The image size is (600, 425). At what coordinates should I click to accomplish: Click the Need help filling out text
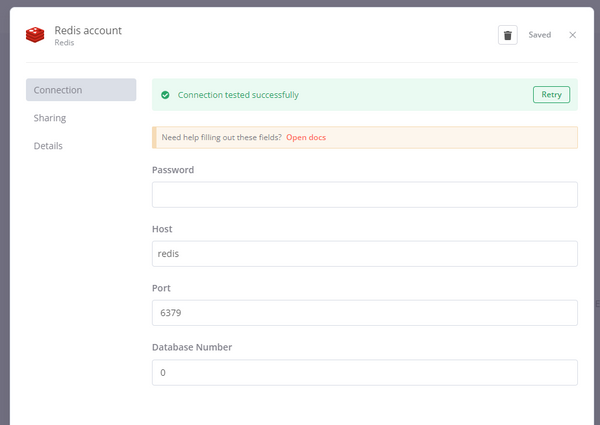coord(222,137)
